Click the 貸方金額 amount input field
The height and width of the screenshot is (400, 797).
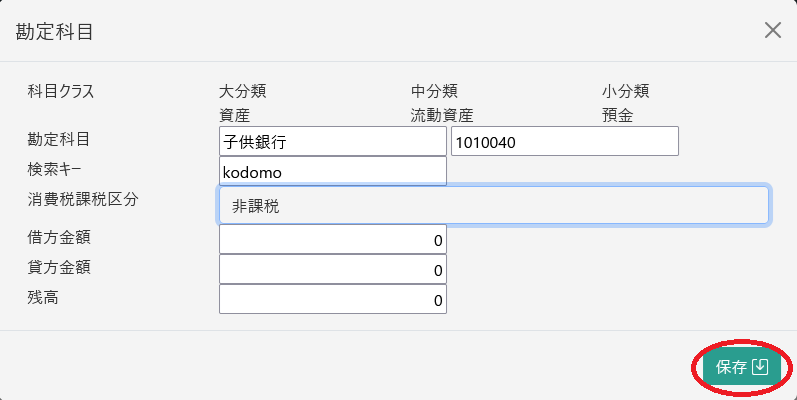[332, 269]
